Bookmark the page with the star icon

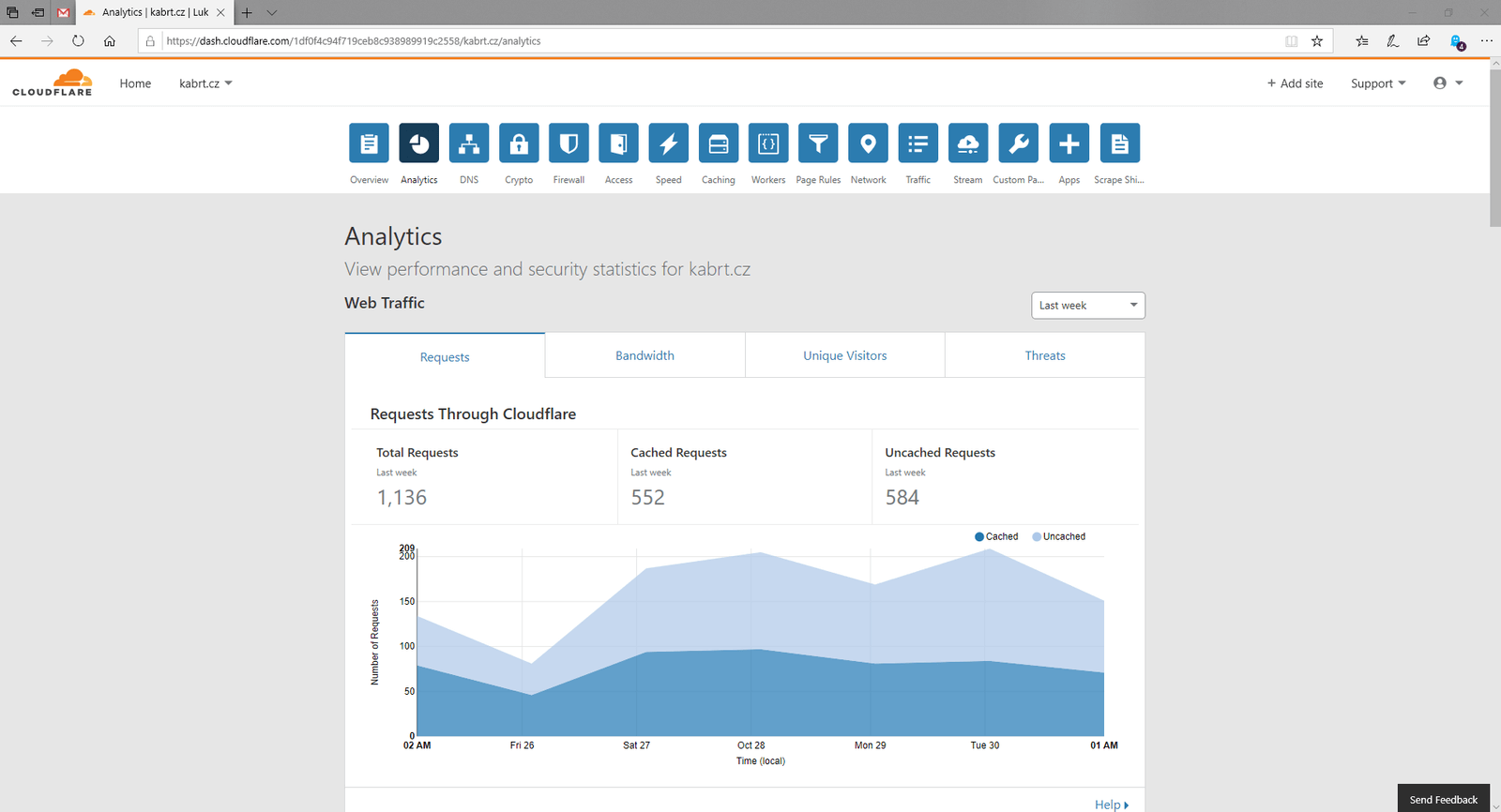pos(1317,41)
